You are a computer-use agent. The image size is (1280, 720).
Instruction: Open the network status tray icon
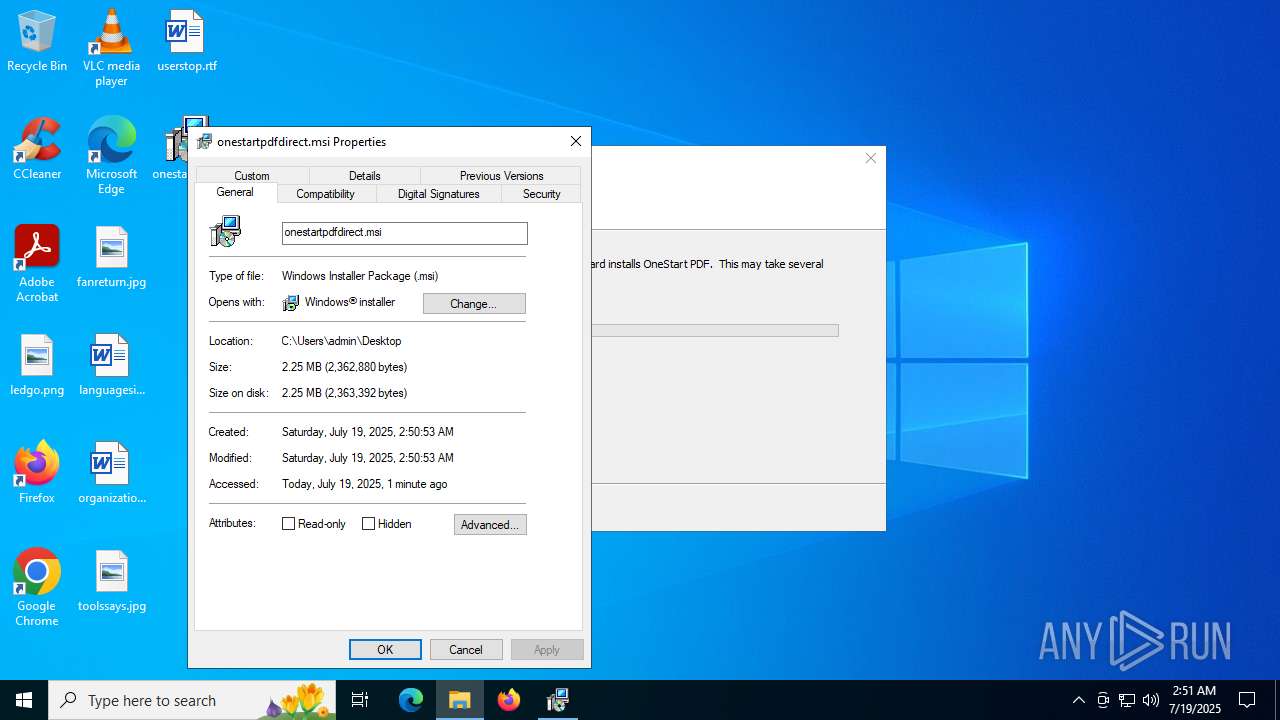coord(1127,700)
